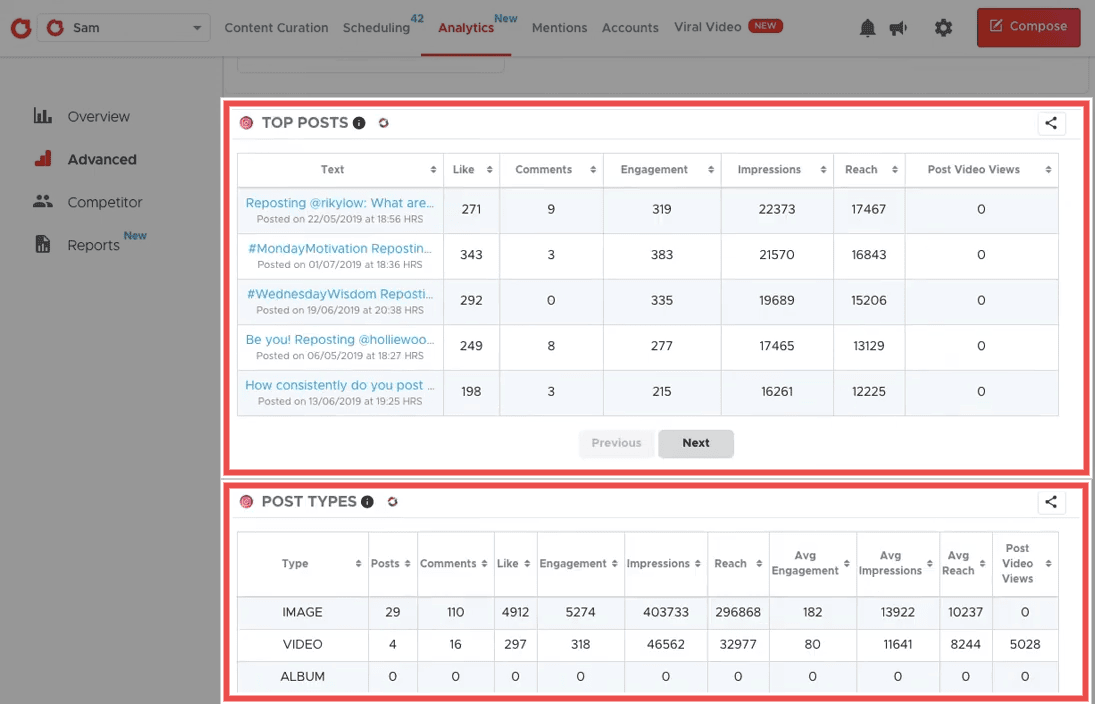The width and height of the screenshot is (1095, 704).
Task: Open the settings gear icon
Action: pos(942,28)
